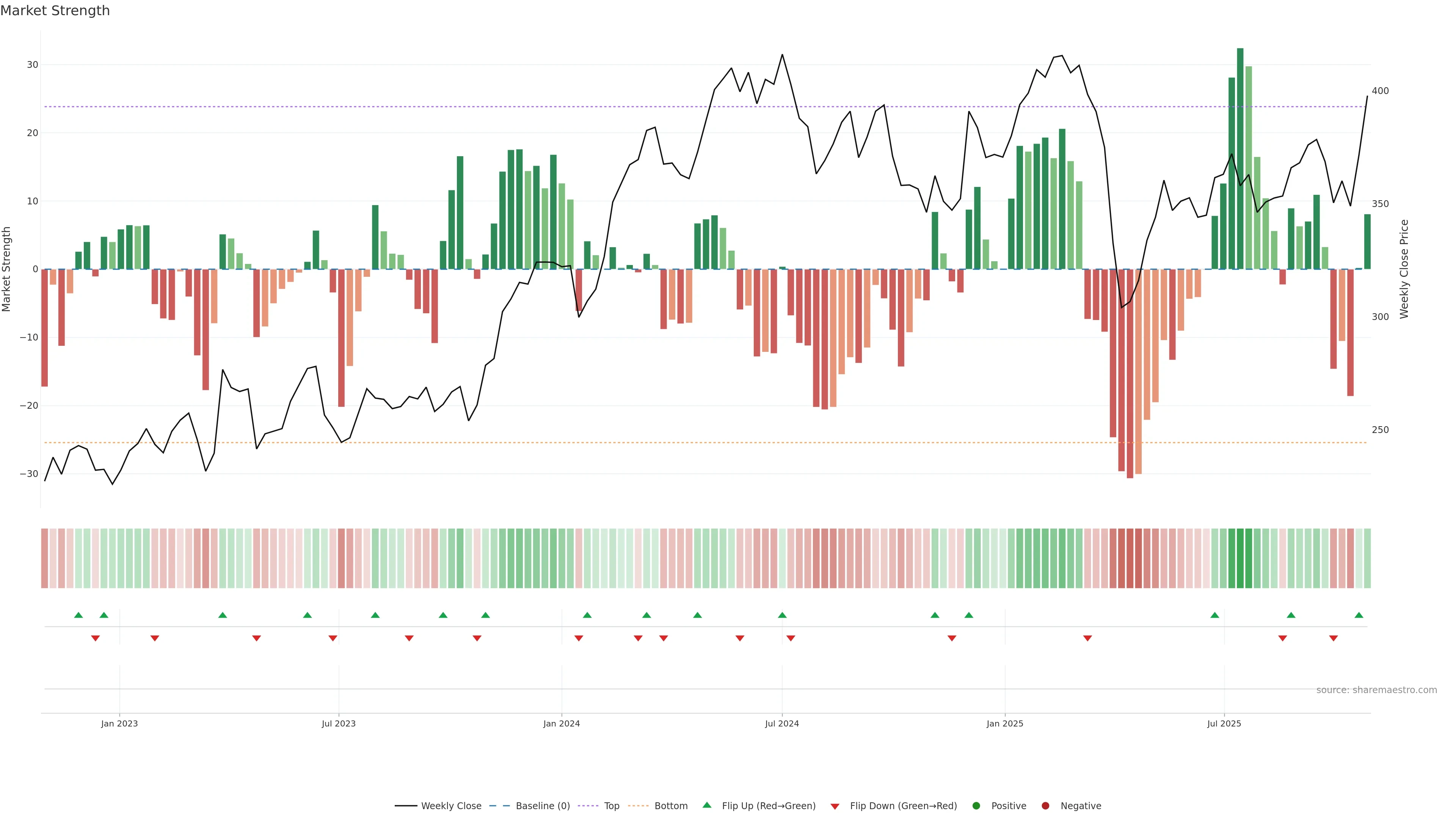Click the tallest green bar above 30

pos(1240,158)
